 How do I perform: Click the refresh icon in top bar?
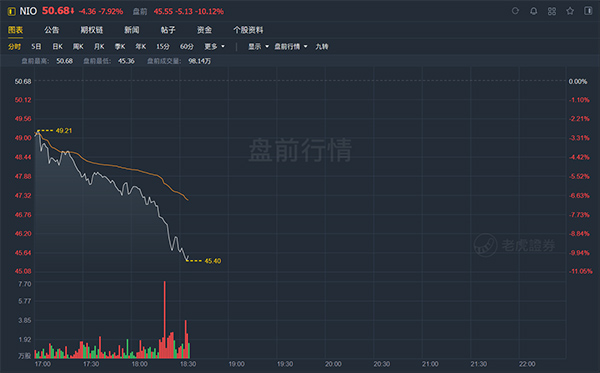coord(515,11)
